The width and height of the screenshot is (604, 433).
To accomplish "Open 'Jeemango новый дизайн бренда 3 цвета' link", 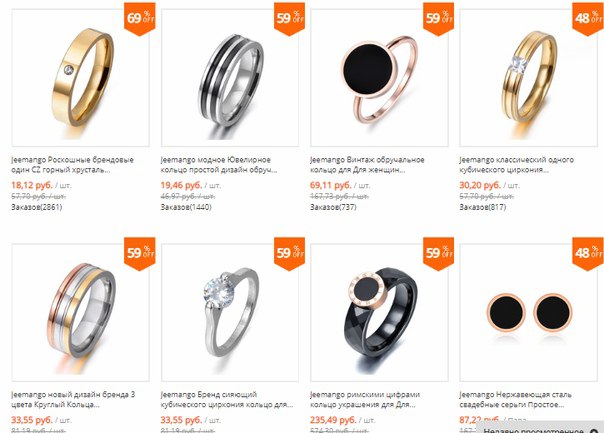I will [x=73, y=399].
